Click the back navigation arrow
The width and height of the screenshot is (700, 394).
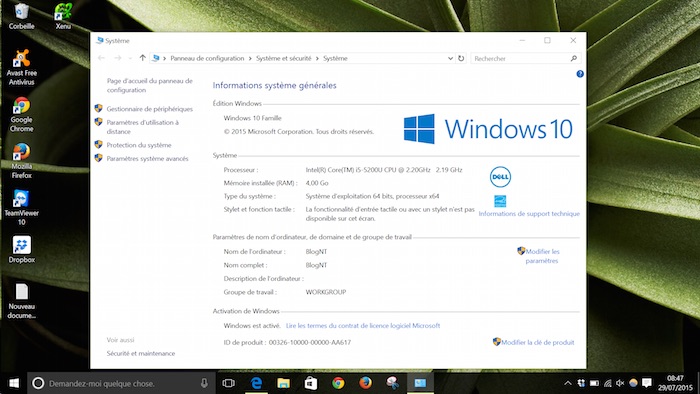point(101,58)
